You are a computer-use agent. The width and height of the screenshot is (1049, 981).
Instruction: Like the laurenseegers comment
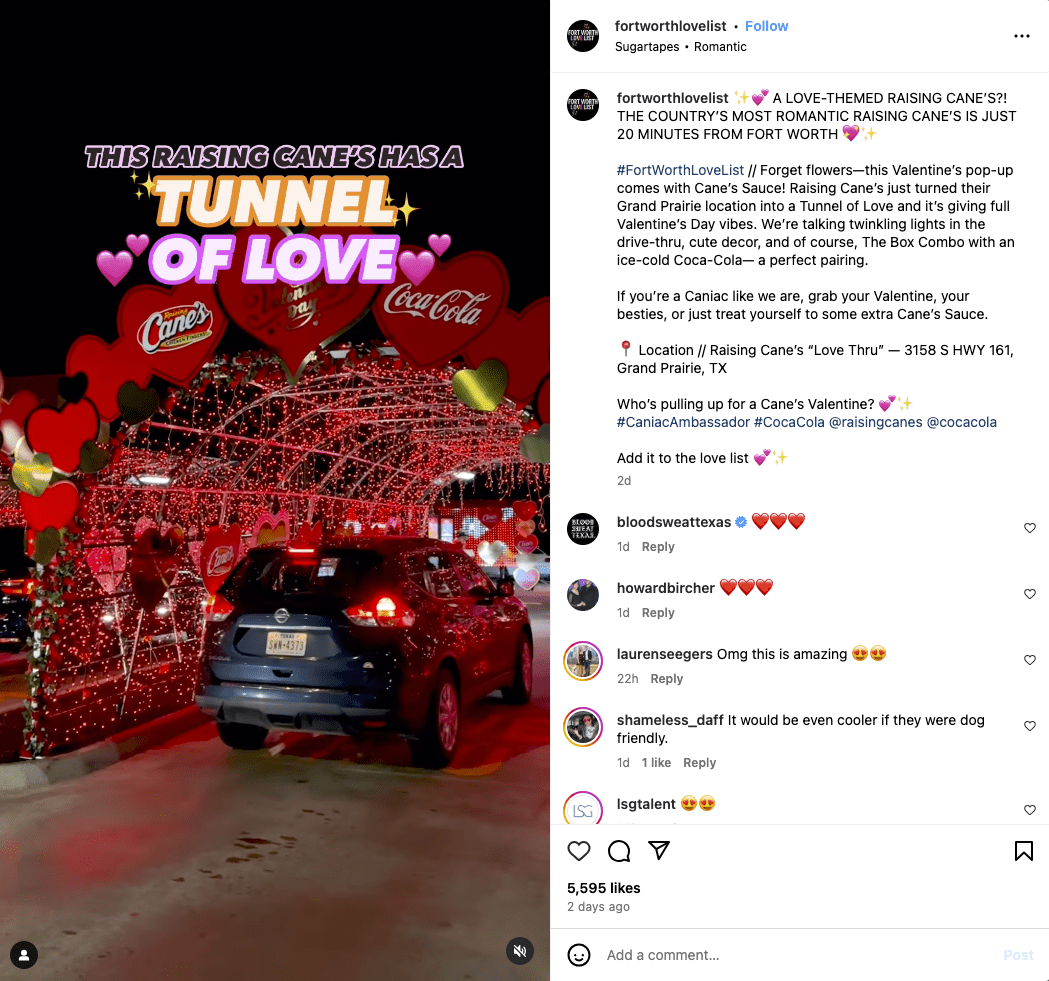(1030, 660)
